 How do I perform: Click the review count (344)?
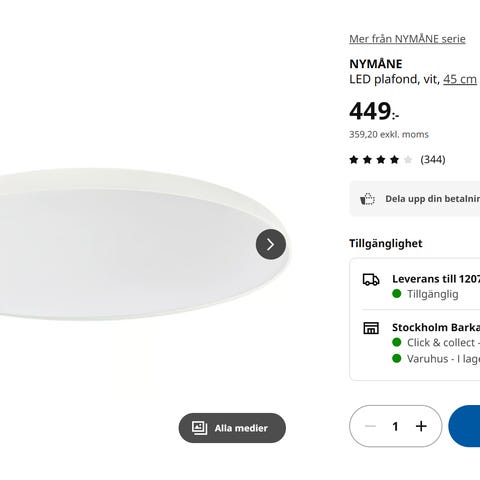433,160
